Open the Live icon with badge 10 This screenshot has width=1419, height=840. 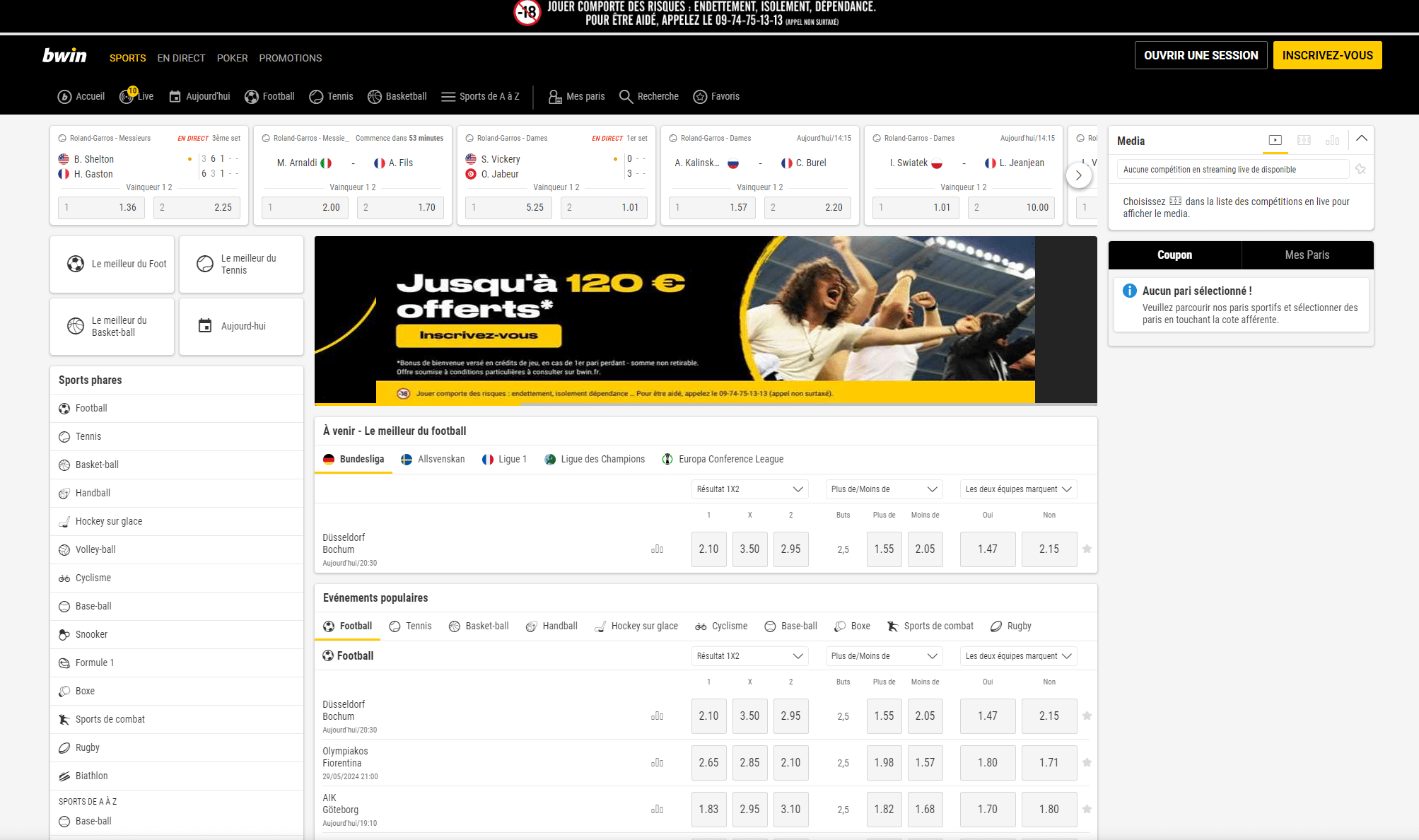(x=127, y=96)
